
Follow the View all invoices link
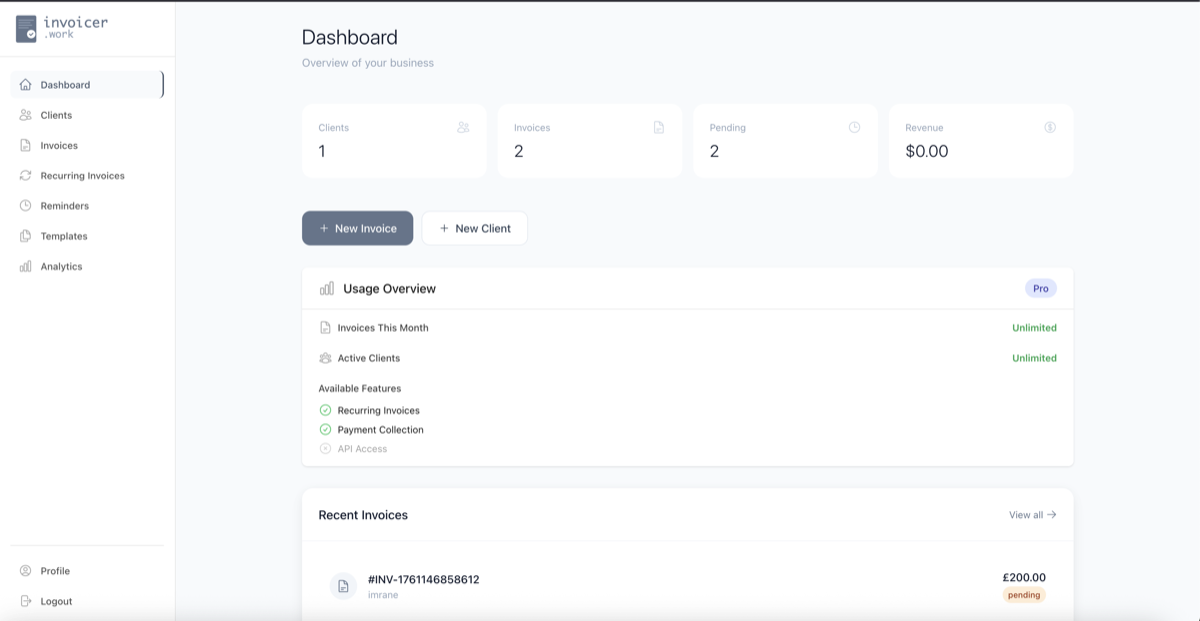tap(1031, 514)
